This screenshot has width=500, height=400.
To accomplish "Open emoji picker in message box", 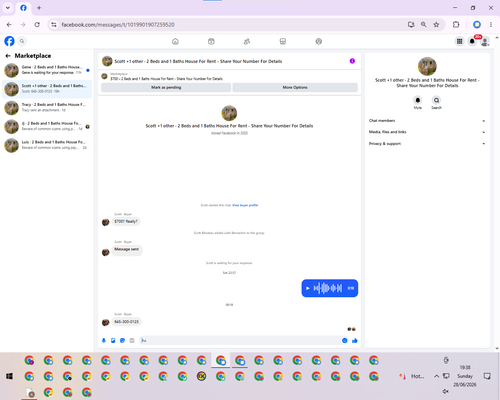I will [x=345, y=340].
